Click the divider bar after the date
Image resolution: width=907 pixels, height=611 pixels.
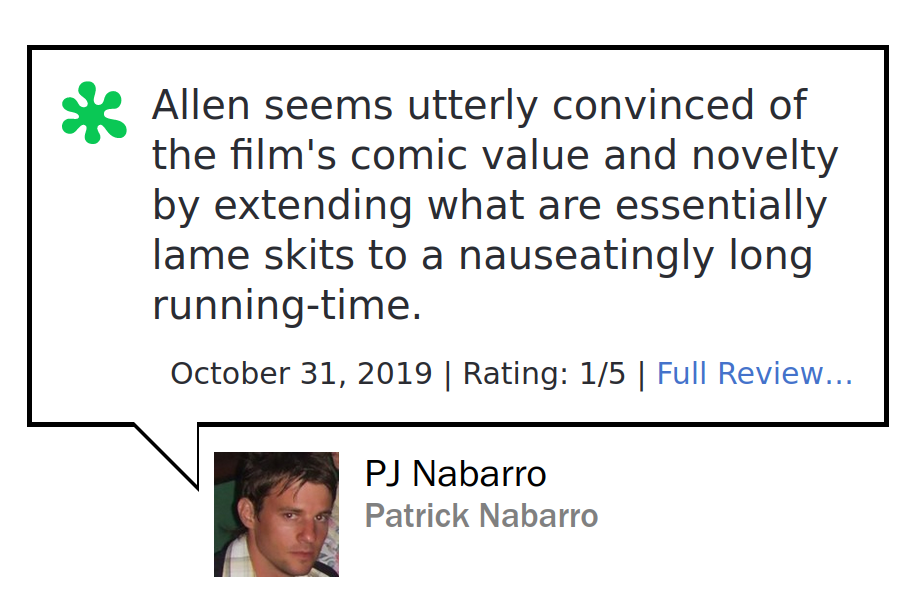(448, 374)
